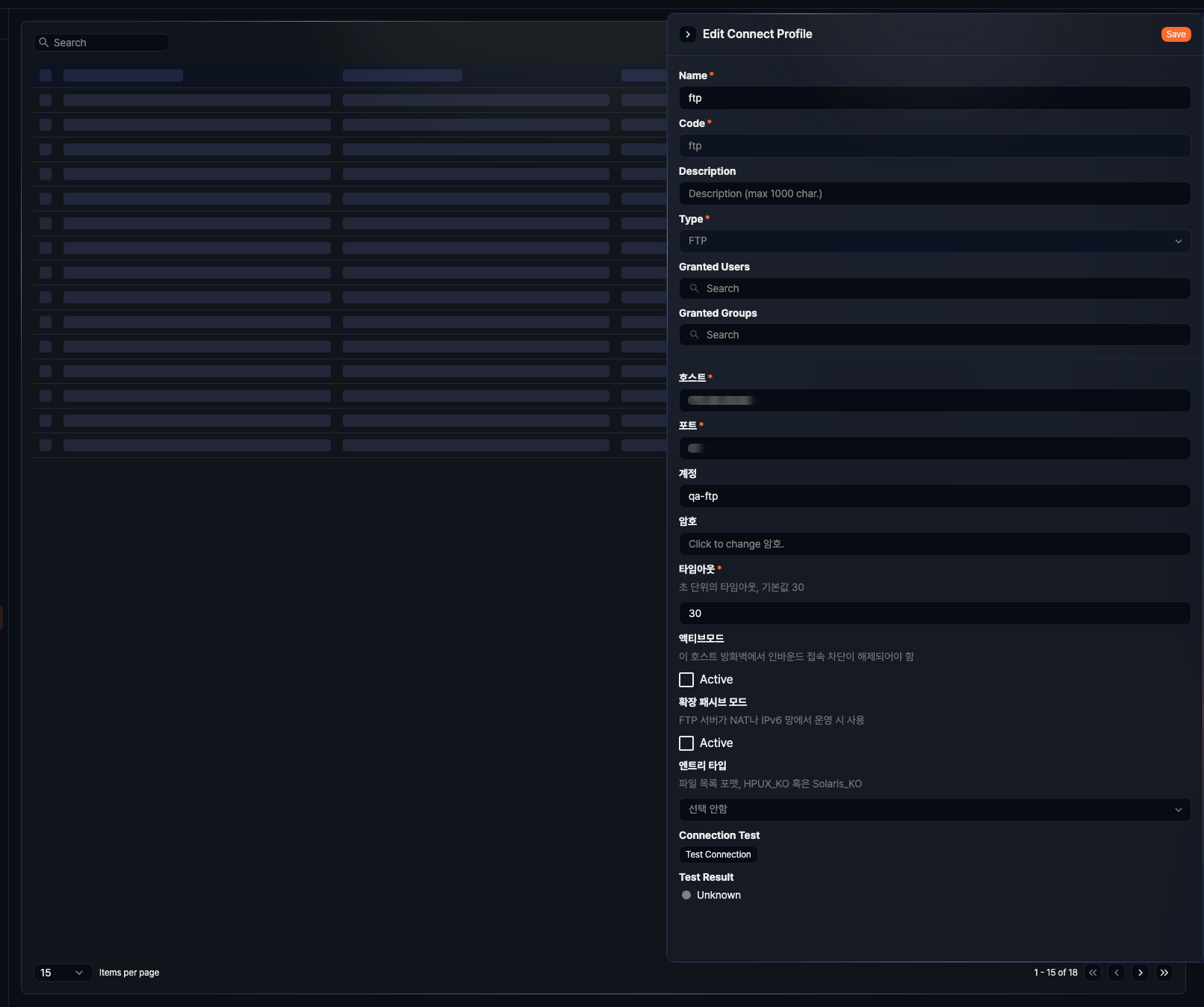Viewport: 1204px width, 1007px height.
Task: Click the magnifier icon in the table search box
Action: point(46,43)
